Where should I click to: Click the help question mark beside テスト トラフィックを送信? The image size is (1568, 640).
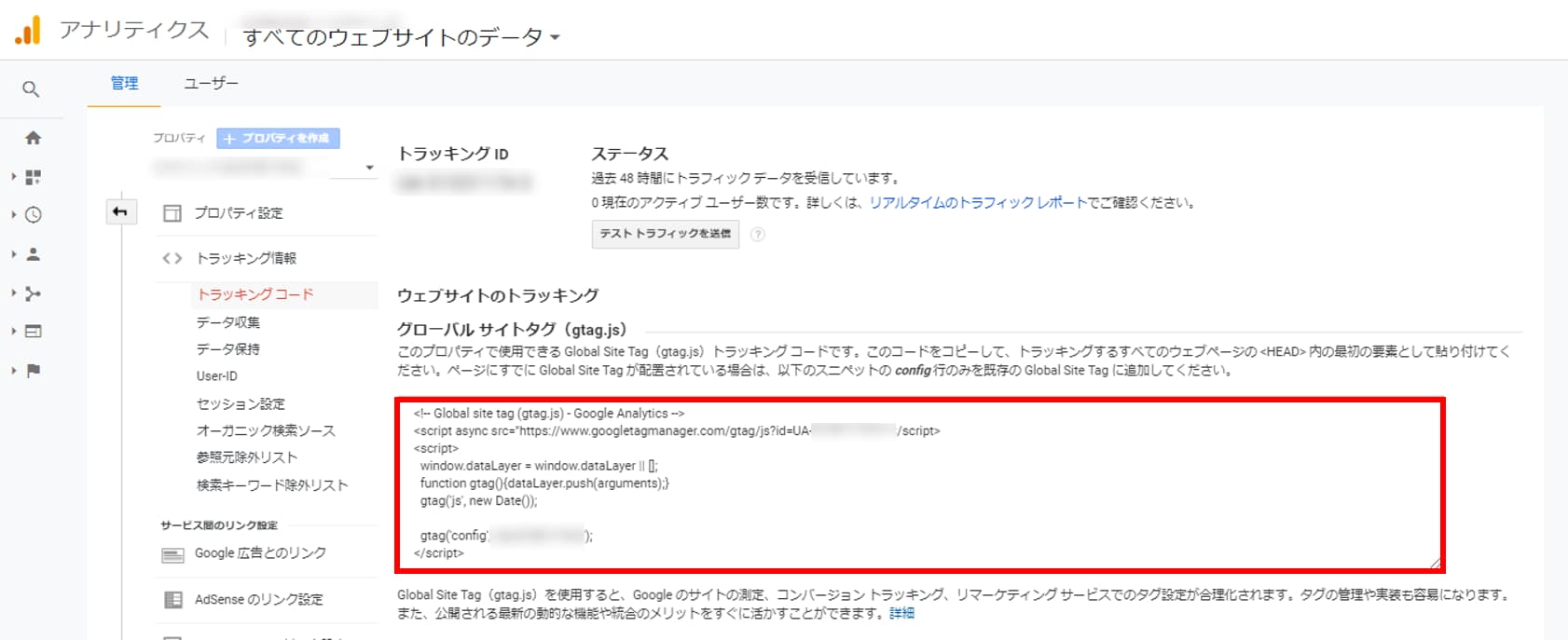(x=758, y=235)
